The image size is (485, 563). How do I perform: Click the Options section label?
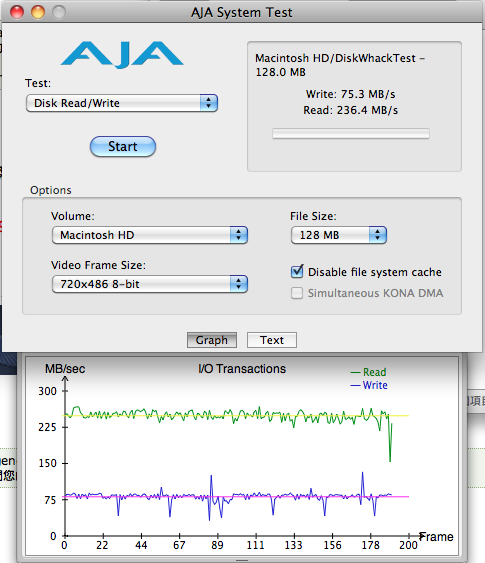coord(51,190)
